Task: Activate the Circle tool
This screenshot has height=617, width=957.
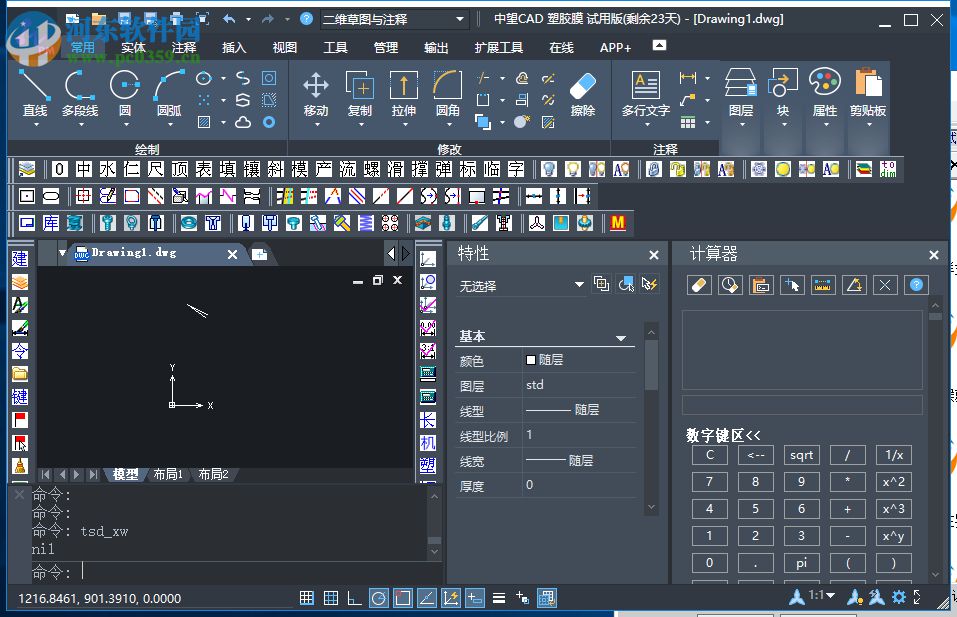Action: [124, 90]
